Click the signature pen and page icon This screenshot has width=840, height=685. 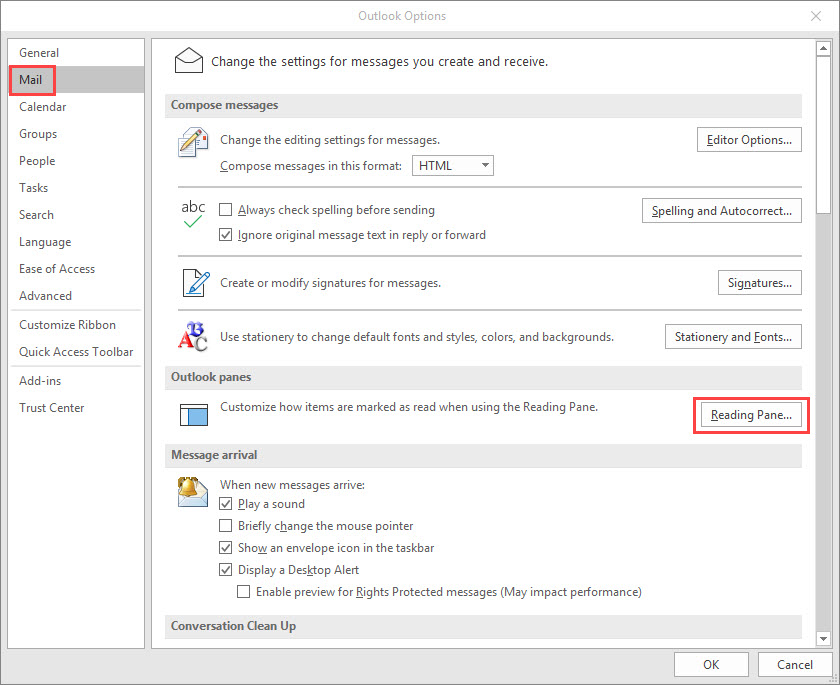click(x=196, y=283)
